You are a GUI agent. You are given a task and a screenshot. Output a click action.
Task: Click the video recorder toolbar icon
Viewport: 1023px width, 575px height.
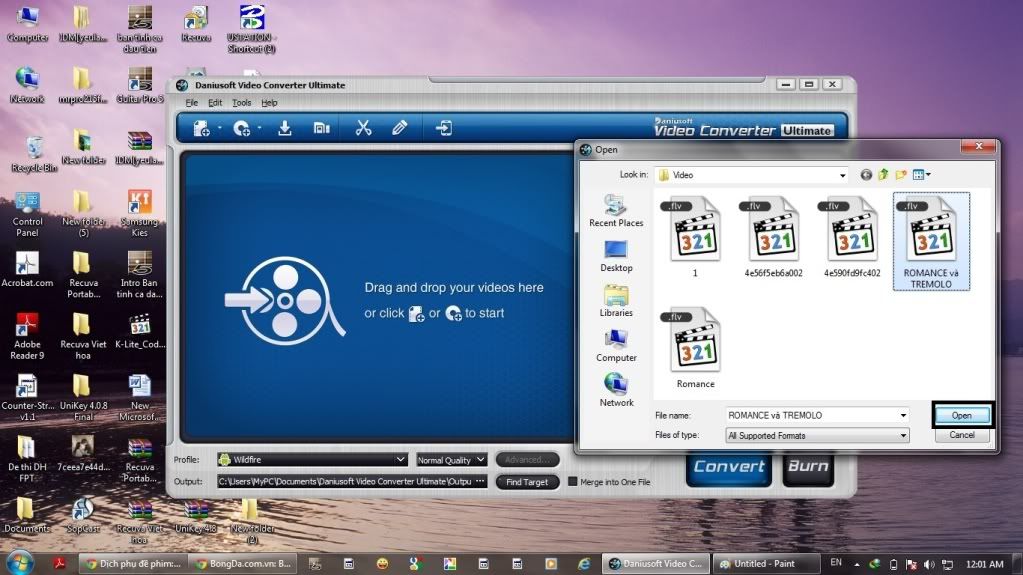coord(322,128)
